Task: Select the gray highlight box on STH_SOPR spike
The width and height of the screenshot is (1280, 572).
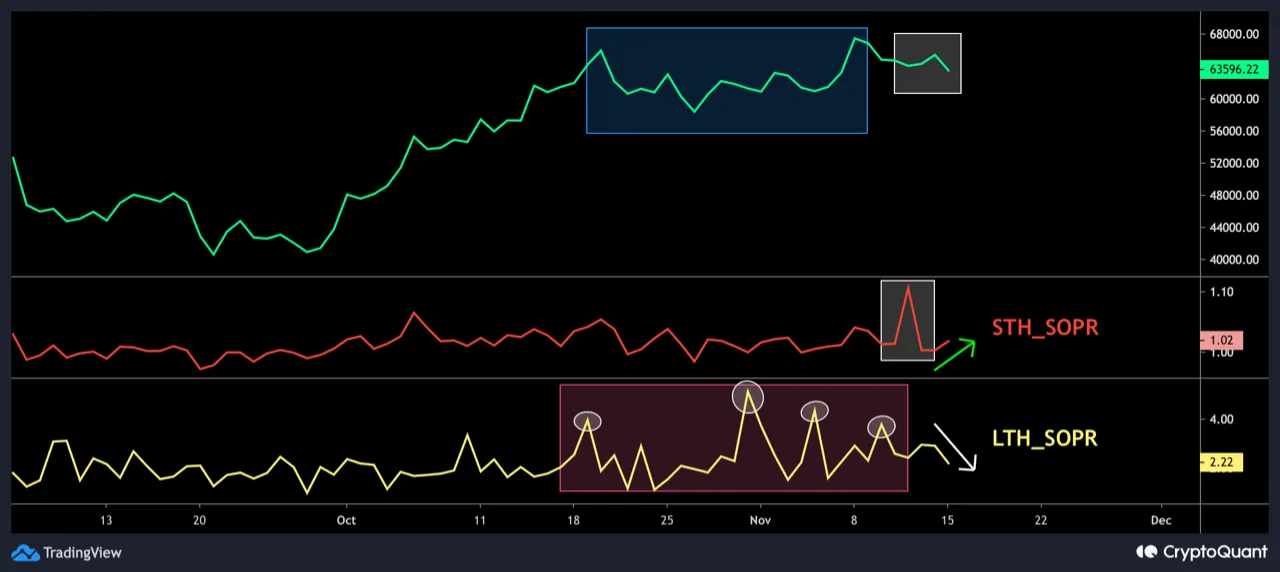Action: click(907, 320)
